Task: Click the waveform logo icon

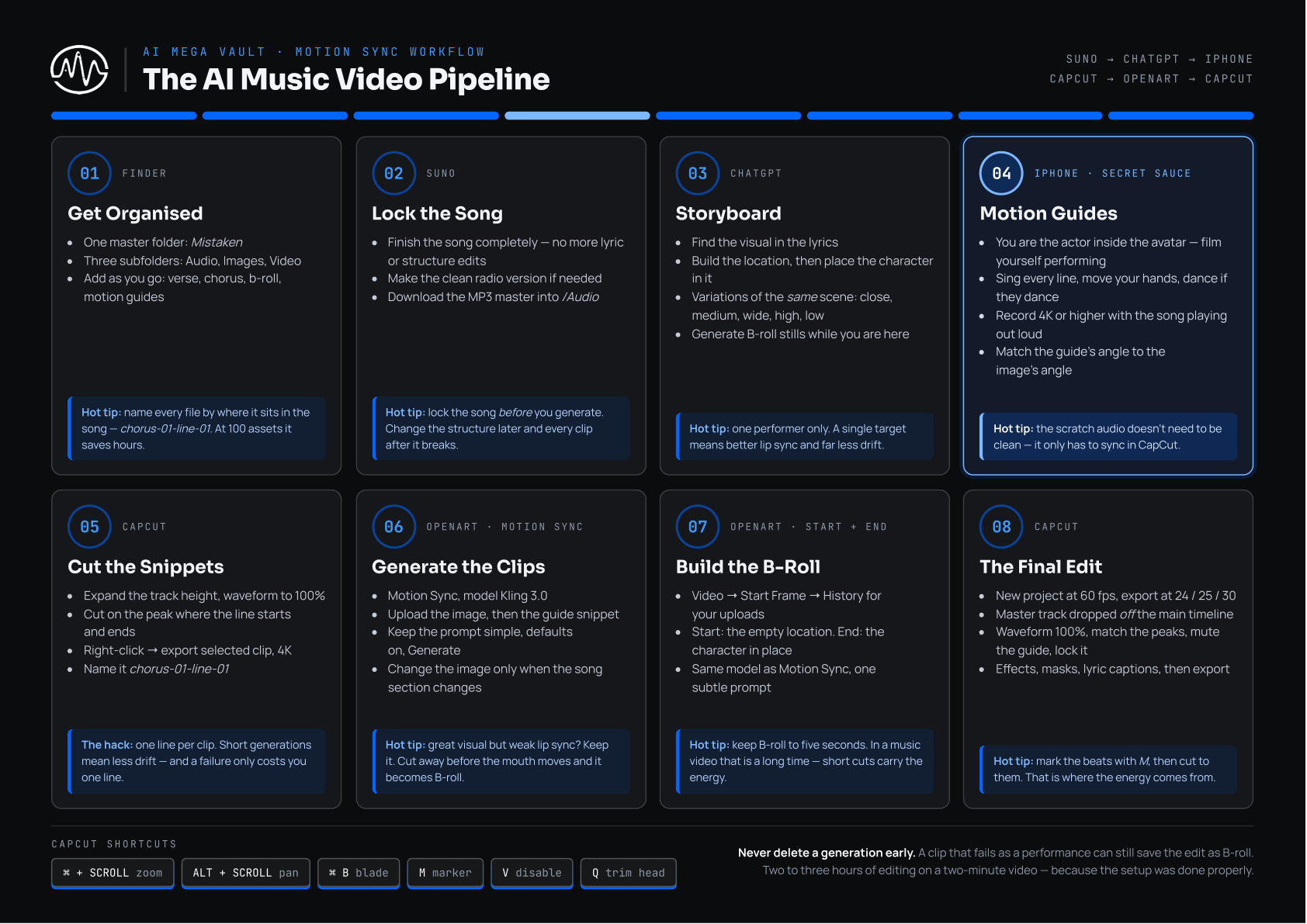Action: [x=79, y=70]
